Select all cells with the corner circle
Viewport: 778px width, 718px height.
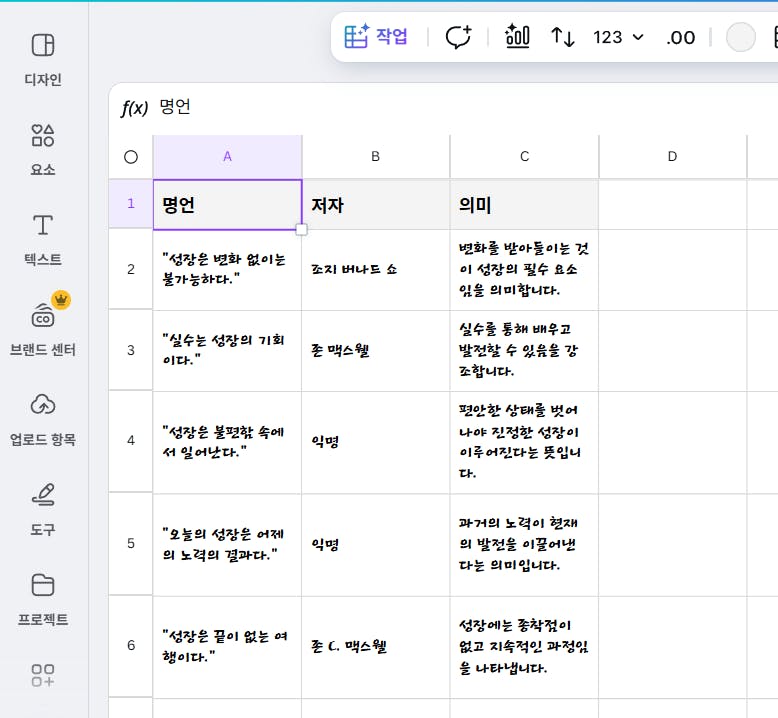[x=131, y=156]
